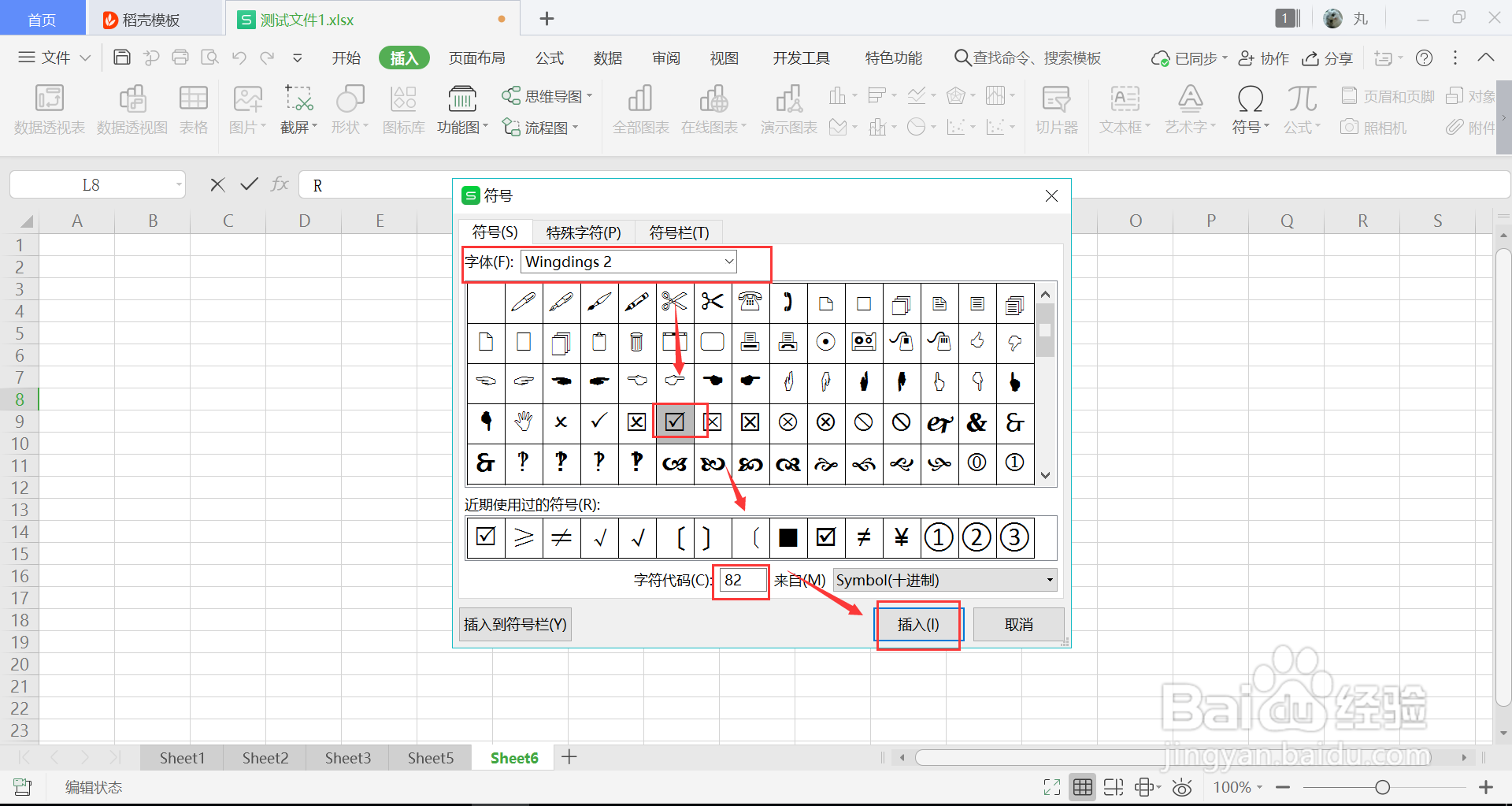Open the 符号栏(T) tab in the symbol dialog
The height and width of the screenshot is (806, 1512).
coord(679,232)
